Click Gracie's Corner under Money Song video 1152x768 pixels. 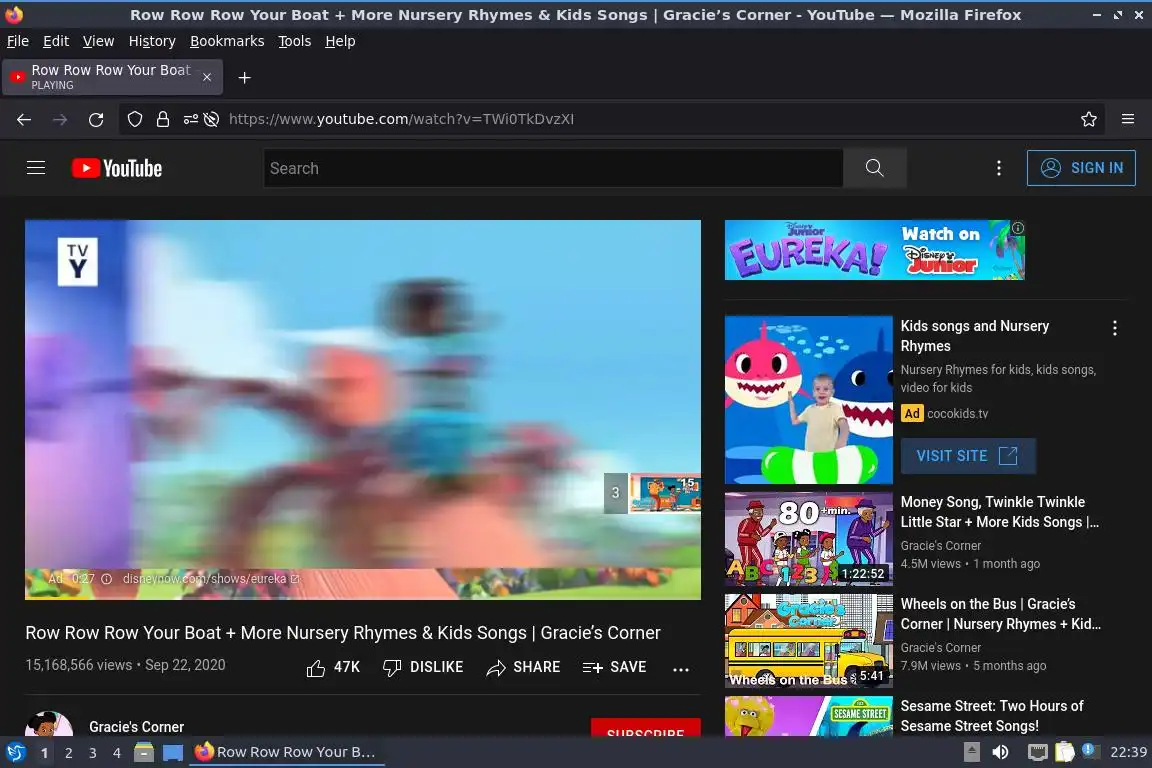[940, 545]
